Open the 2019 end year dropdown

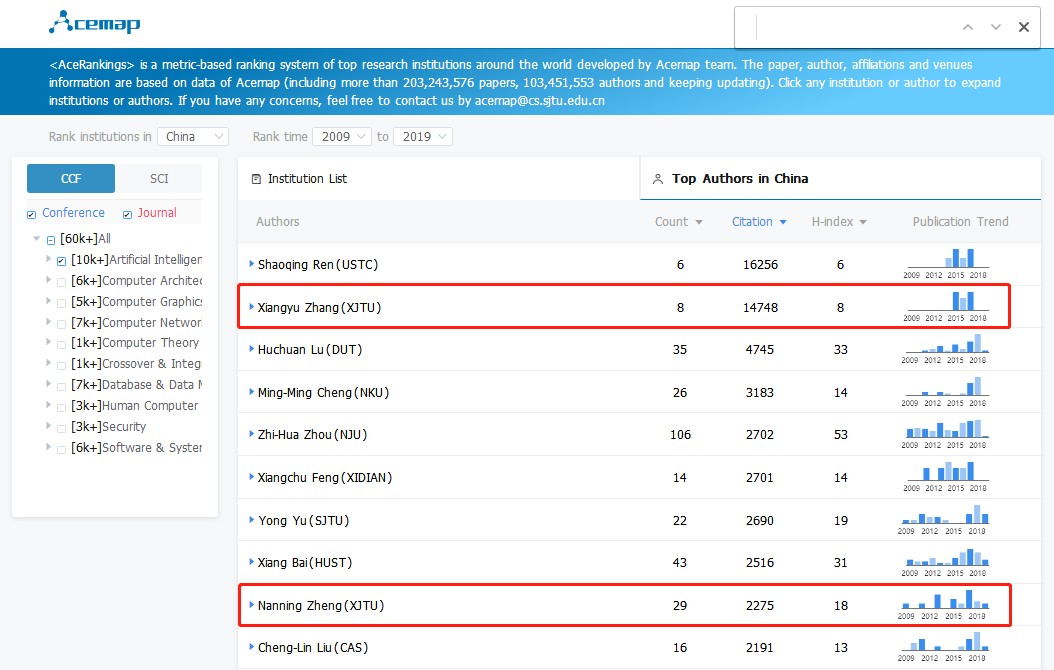tap(423, 137)
